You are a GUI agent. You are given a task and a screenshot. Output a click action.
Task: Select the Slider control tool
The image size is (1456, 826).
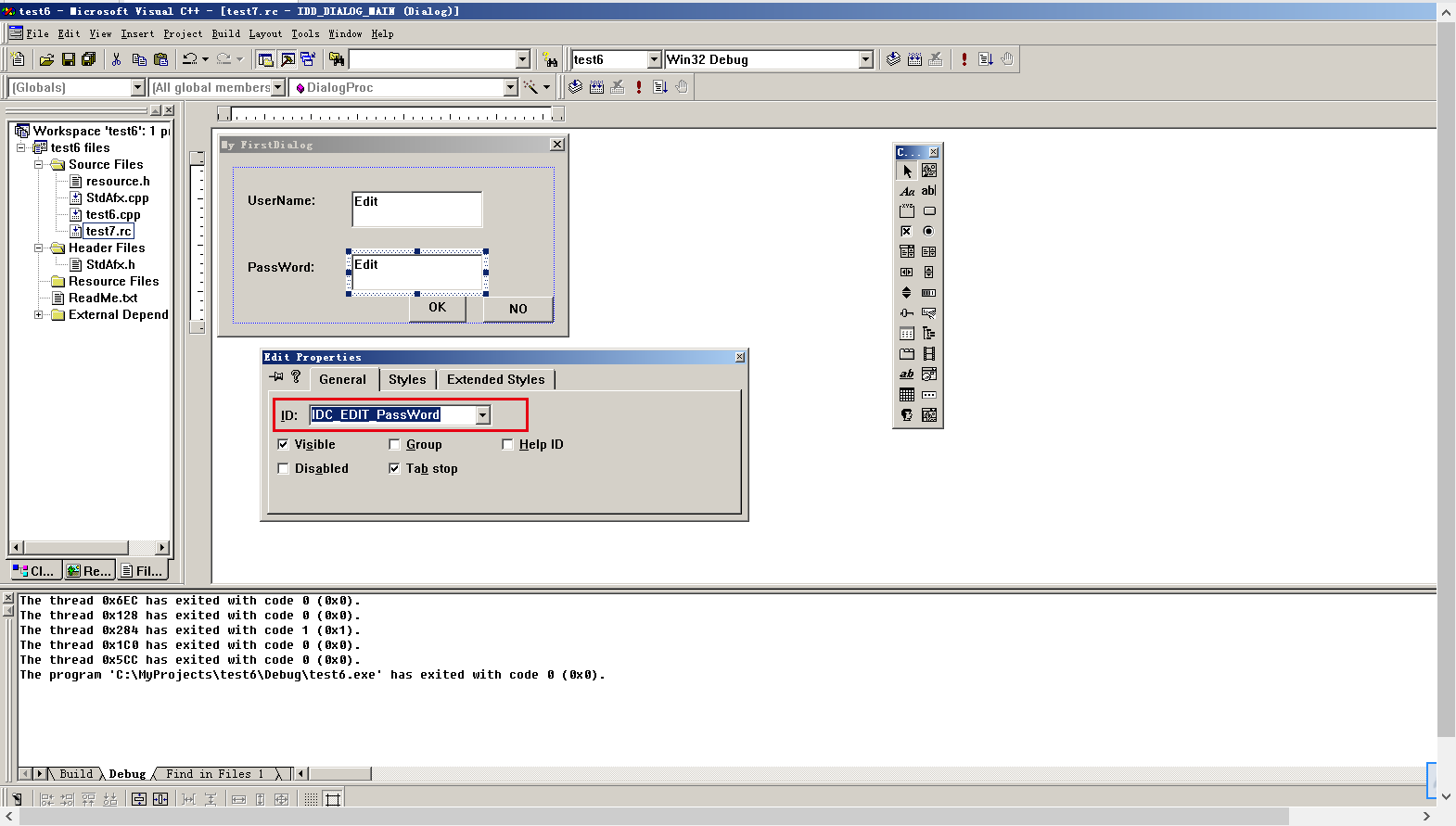coord(907,313)
